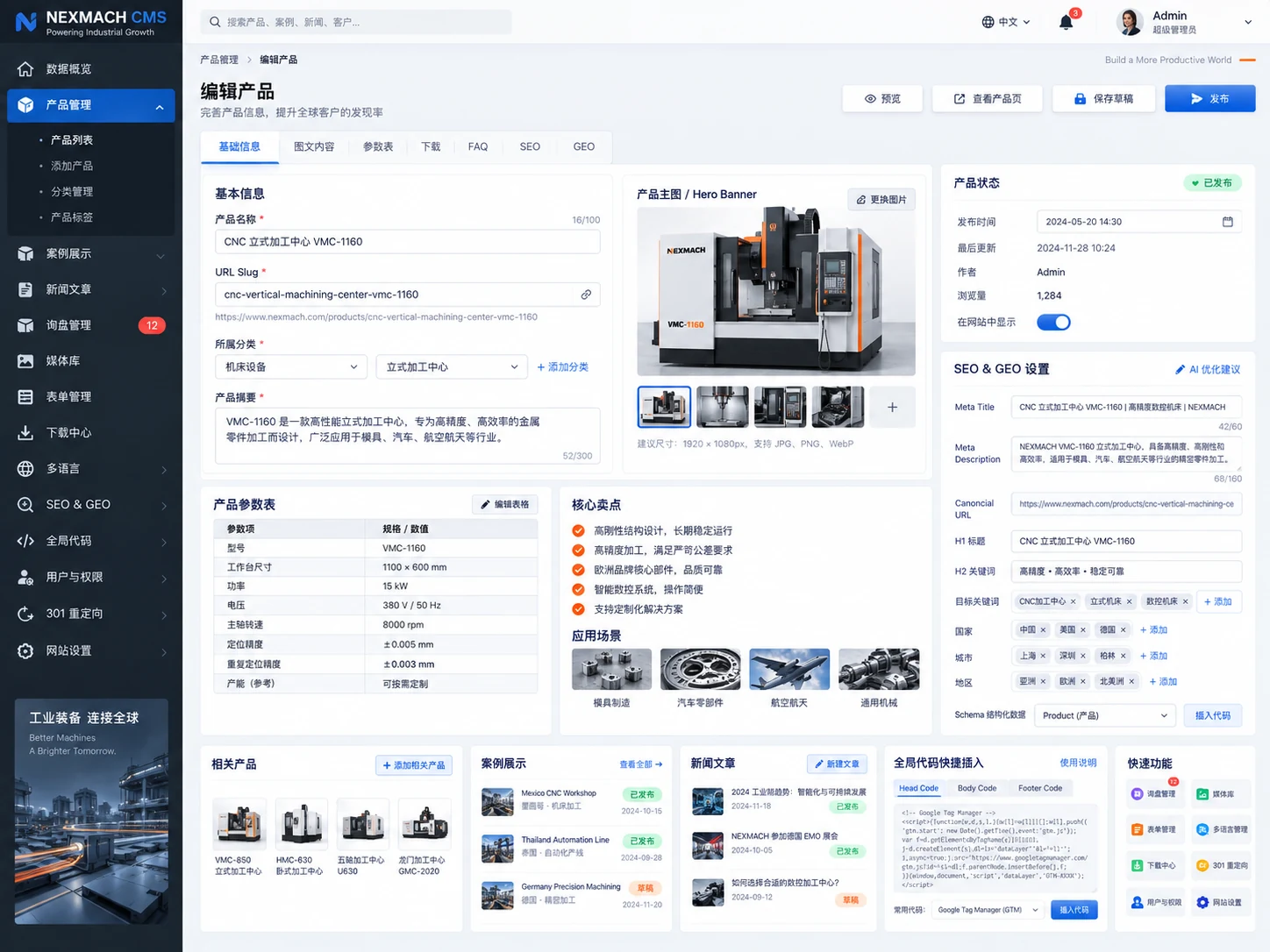Click the 全局代码 sidebar icon

(x=25, y=541)
